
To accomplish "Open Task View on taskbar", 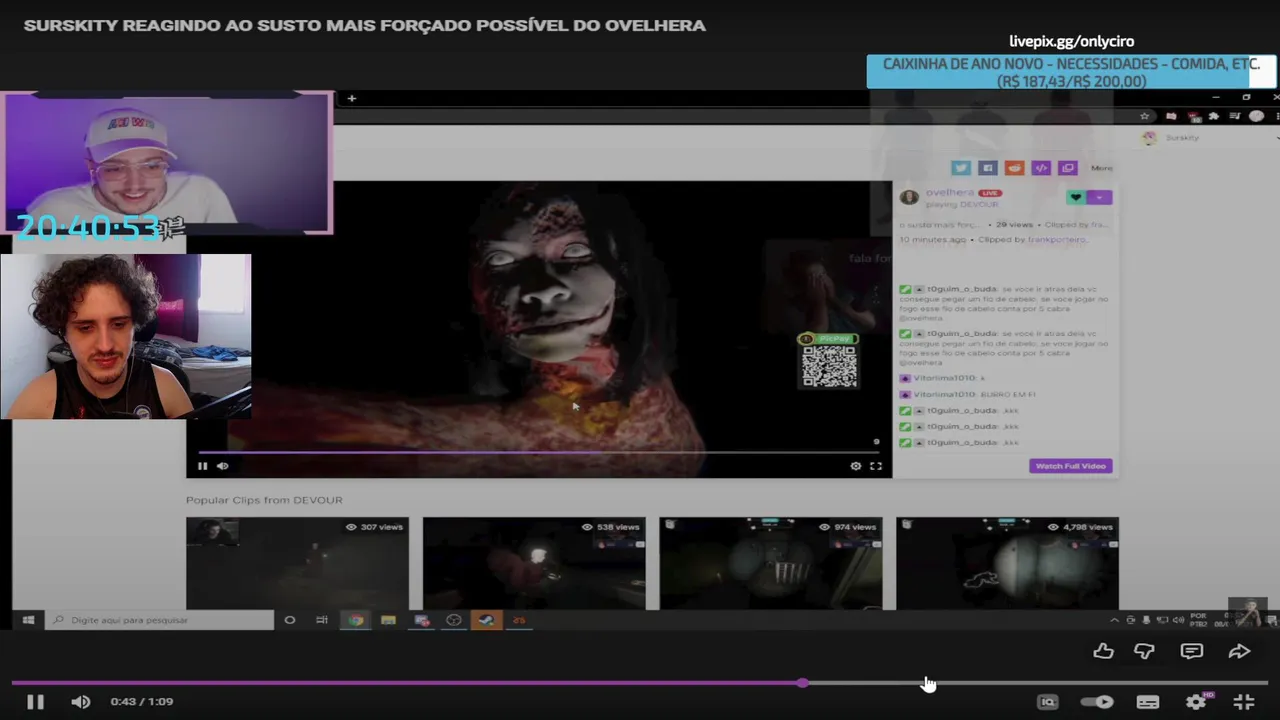I will pos(322,620).
